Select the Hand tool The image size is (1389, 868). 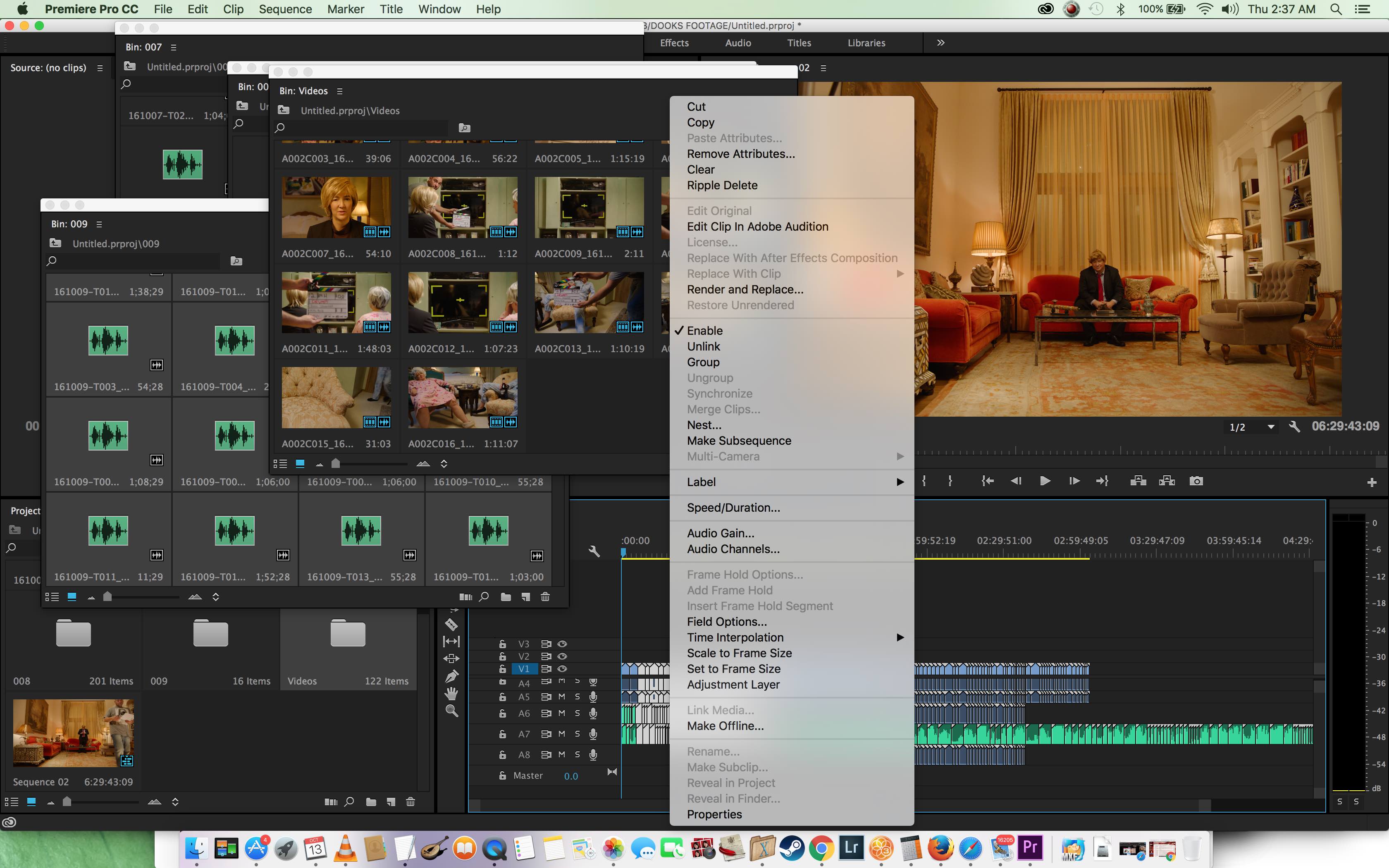(452, 694)
